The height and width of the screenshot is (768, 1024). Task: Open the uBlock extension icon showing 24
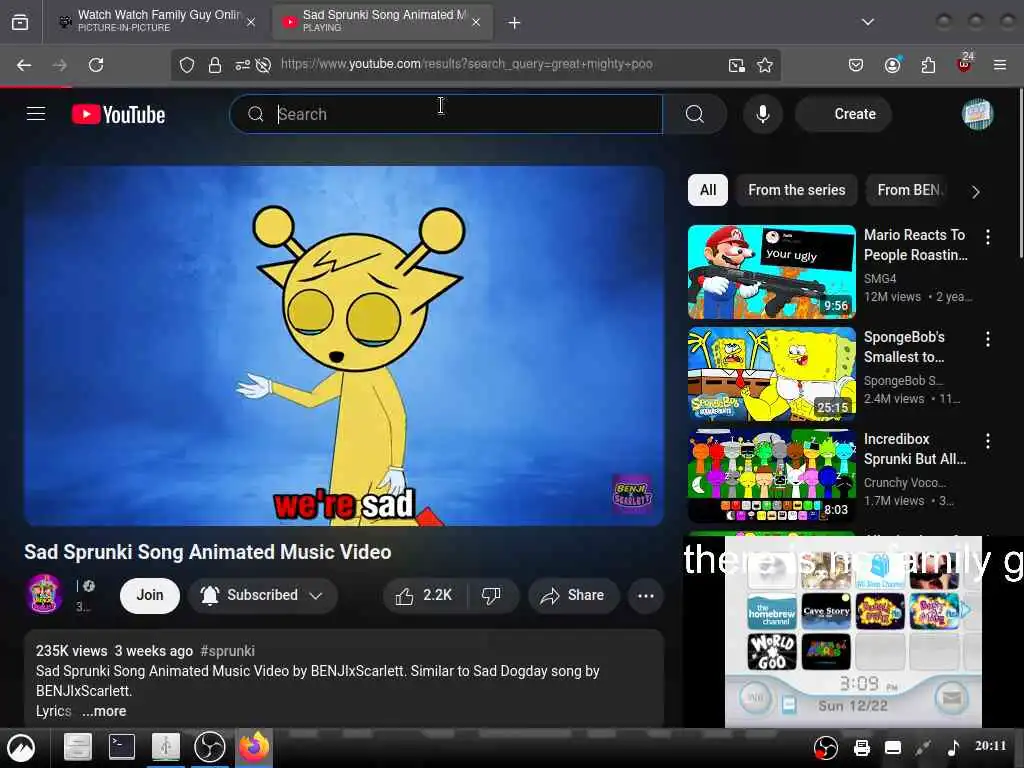pyautogui.click(x=964, y=63)
